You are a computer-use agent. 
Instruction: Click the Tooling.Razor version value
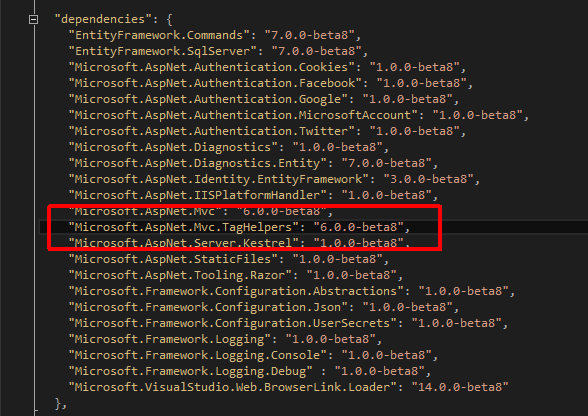tap(351, 275)
